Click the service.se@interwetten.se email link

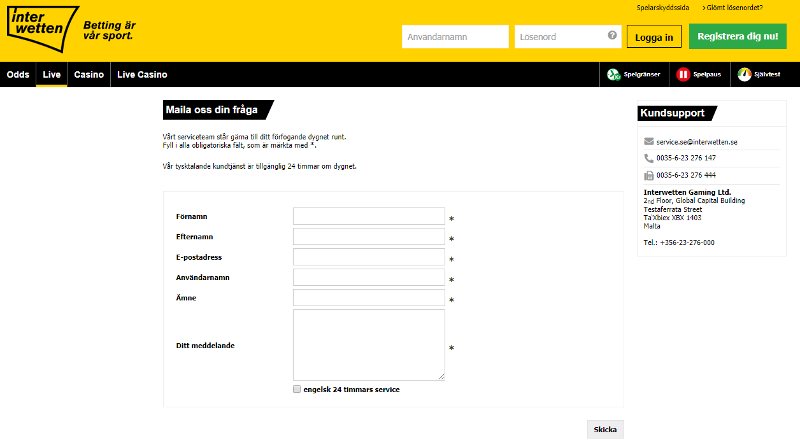(696, 142)
